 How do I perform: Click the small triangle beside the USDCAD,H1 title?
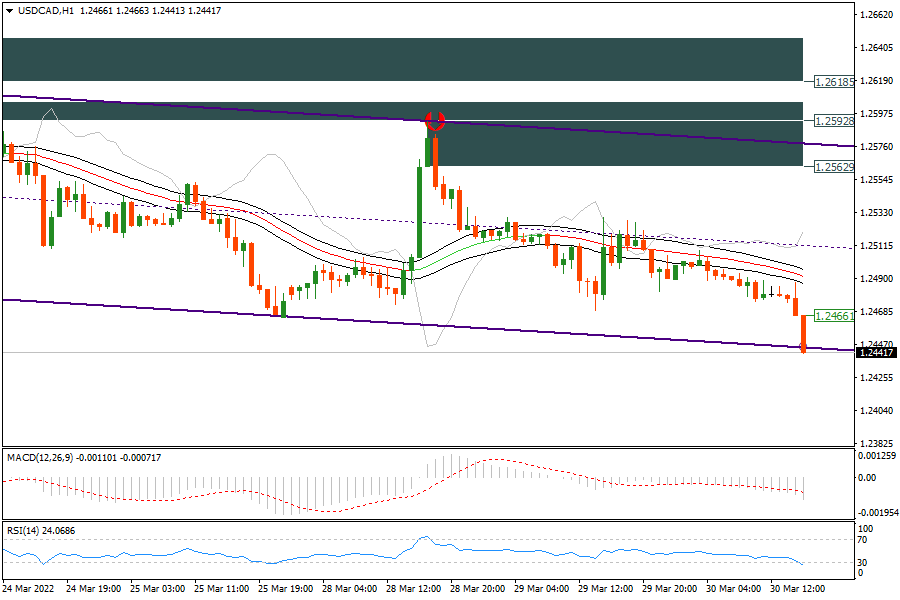pyautogui.click(x=11, y=11)
